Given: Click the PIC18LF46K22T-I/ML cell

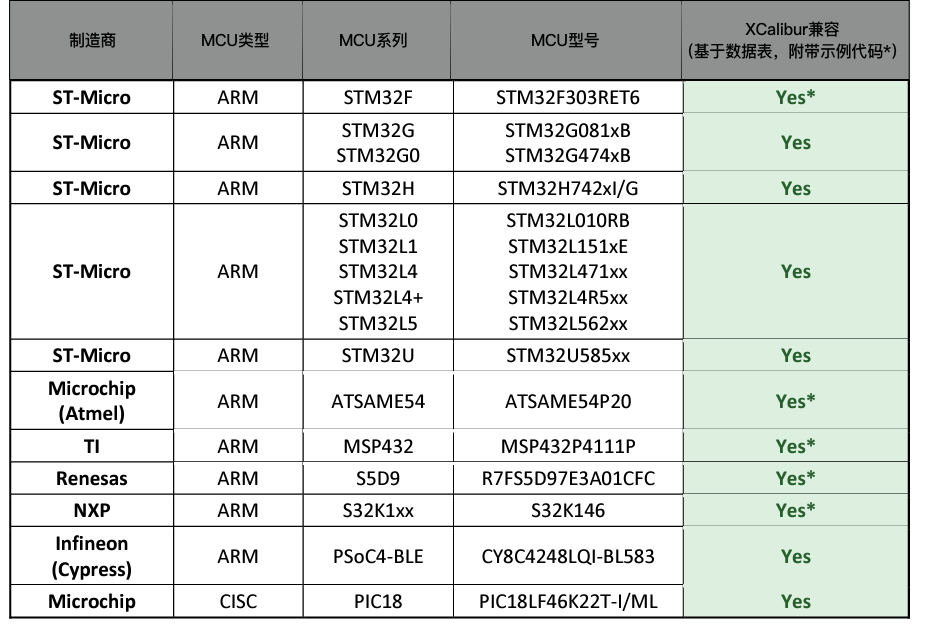Looking at the screenshot, I should pos(568,601).
